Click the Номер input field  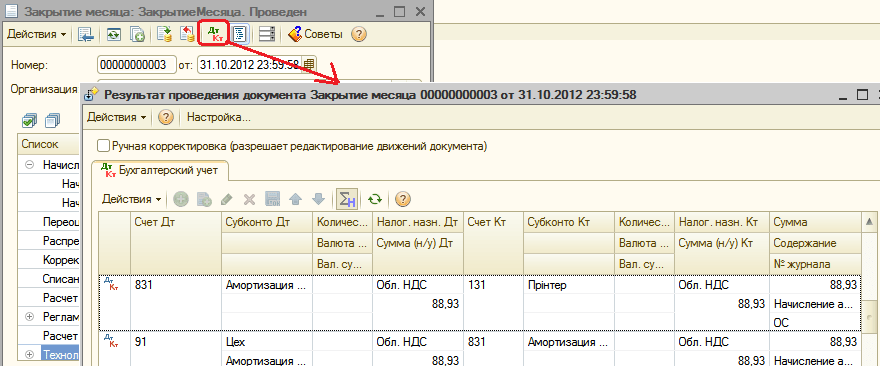tap(136, 65)
